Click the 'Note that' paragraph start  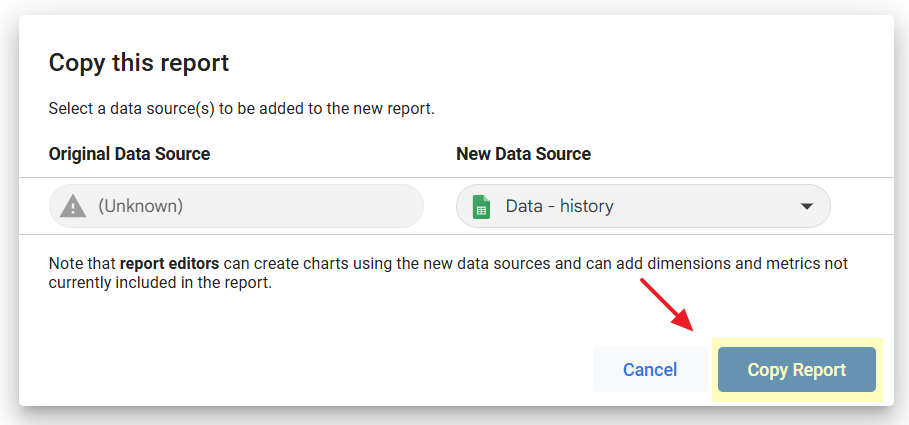click(82, 264)
